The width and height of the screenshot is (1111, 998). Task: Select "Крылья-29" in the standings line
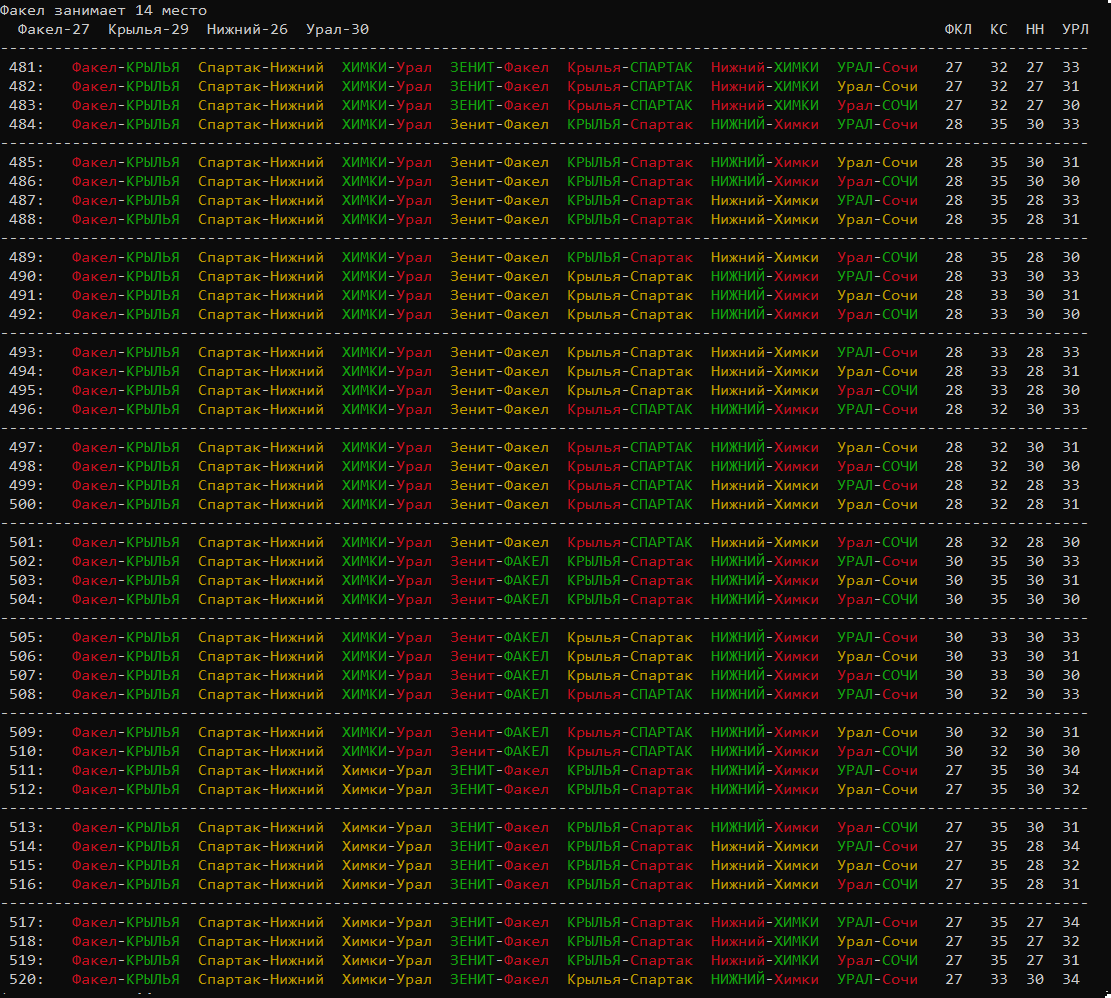point(148,30)
